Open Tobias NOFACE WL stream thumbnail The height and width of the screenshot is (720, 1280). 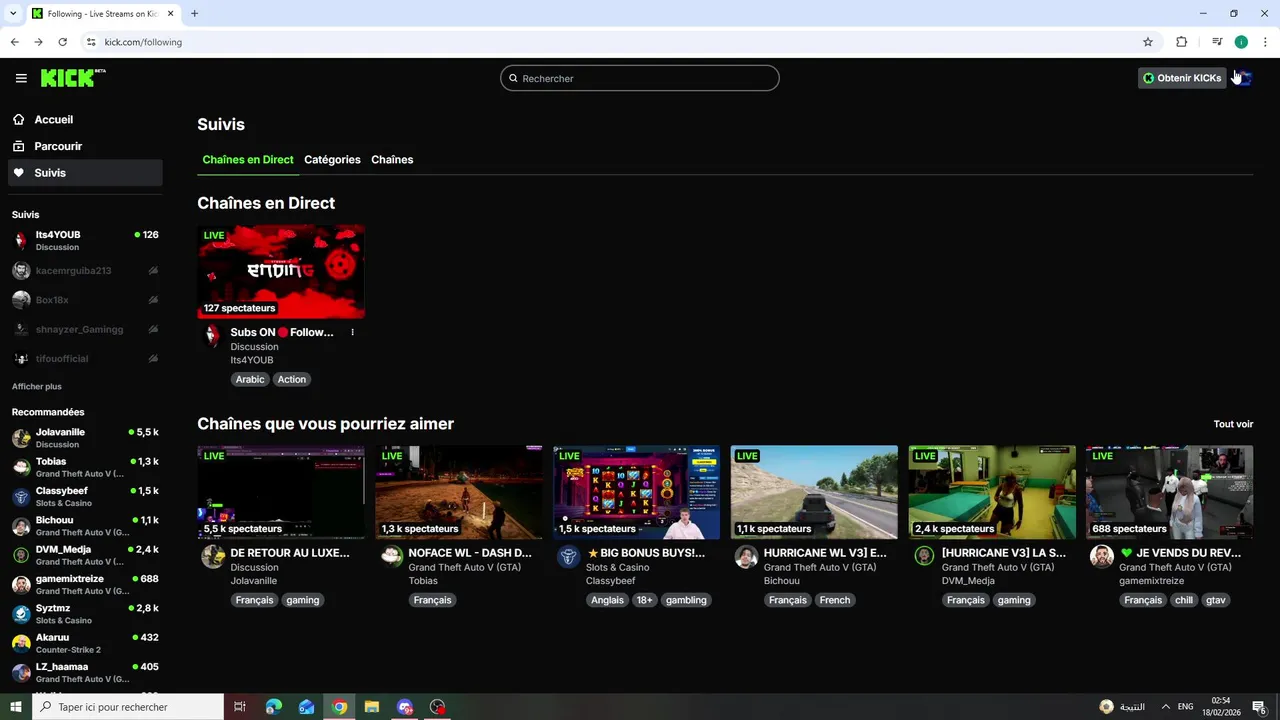click(x=459, y=492)
